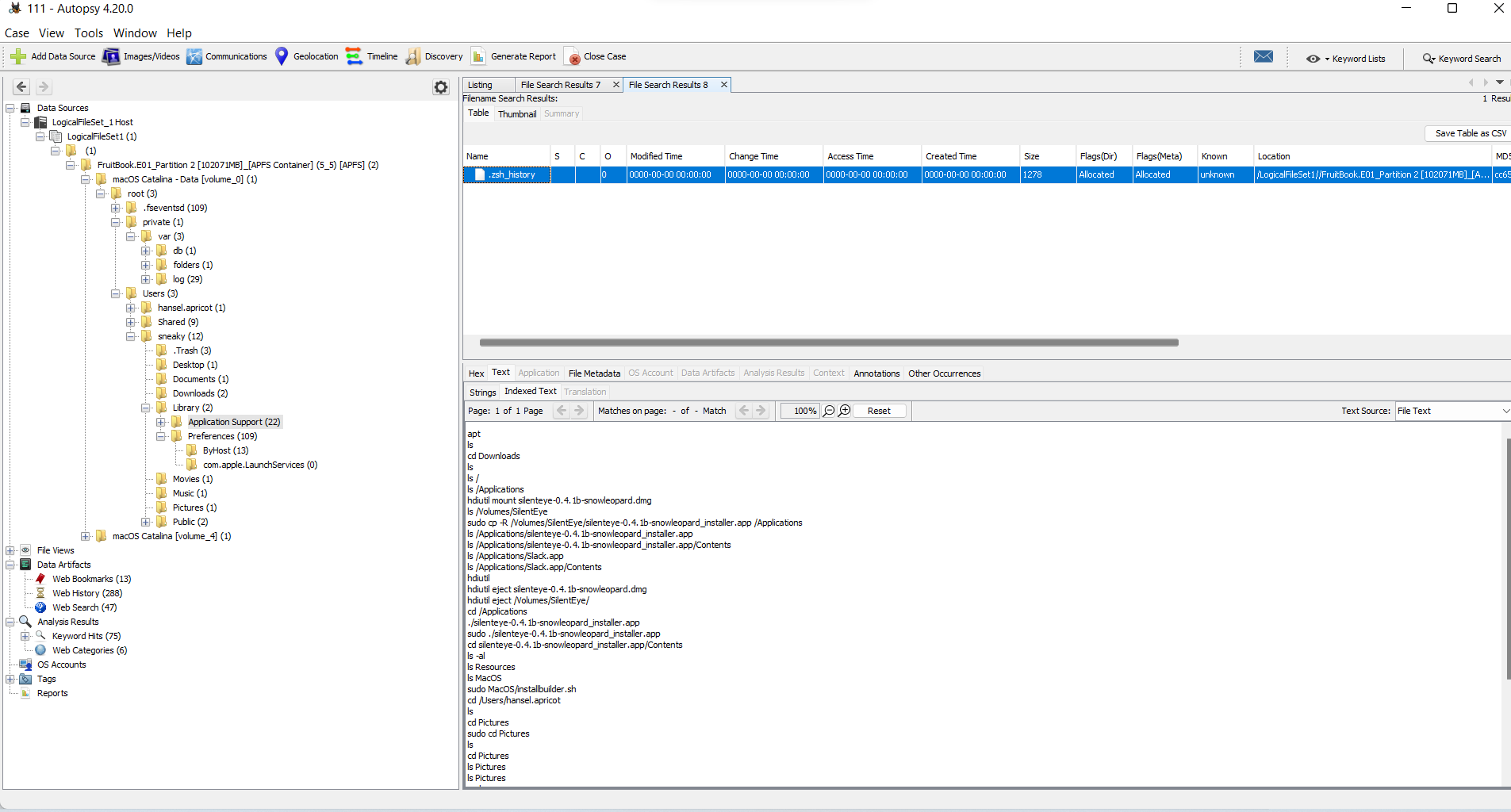
Task: Click the tree back arrow button
Action: click(21, 87)
